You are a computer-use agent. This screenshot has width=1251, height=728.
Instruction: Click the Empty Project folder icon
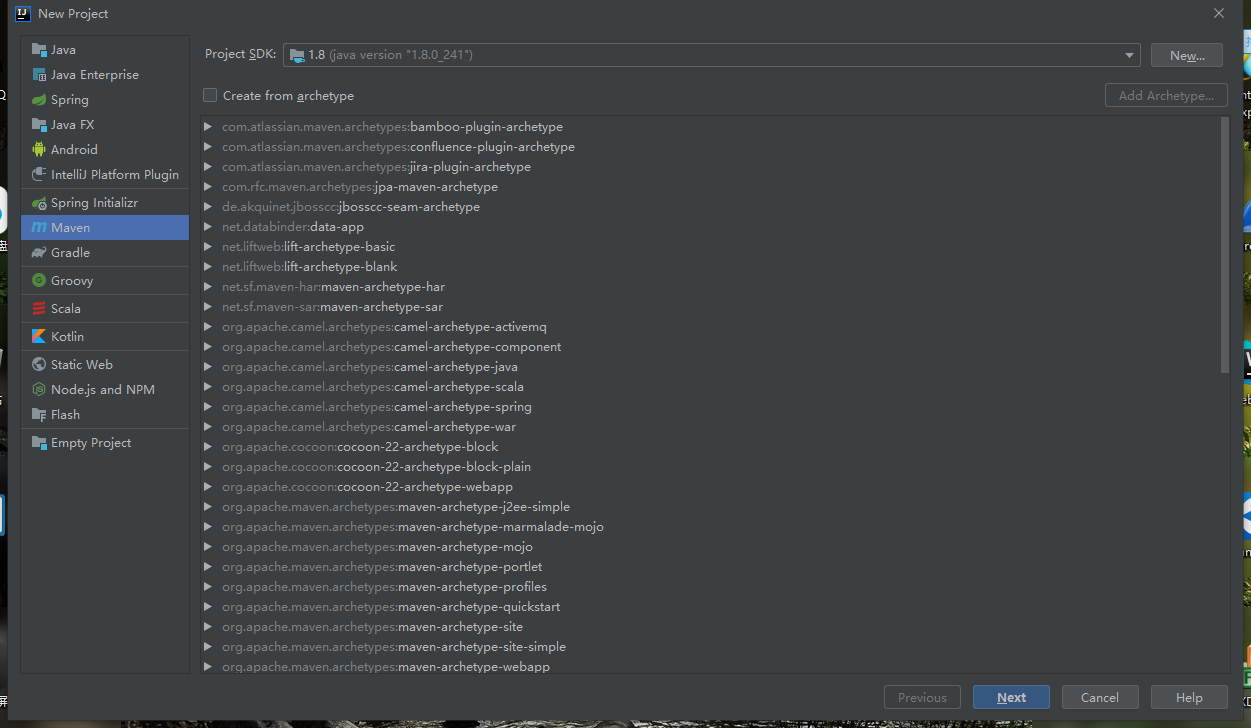click(x=39, y=443)
